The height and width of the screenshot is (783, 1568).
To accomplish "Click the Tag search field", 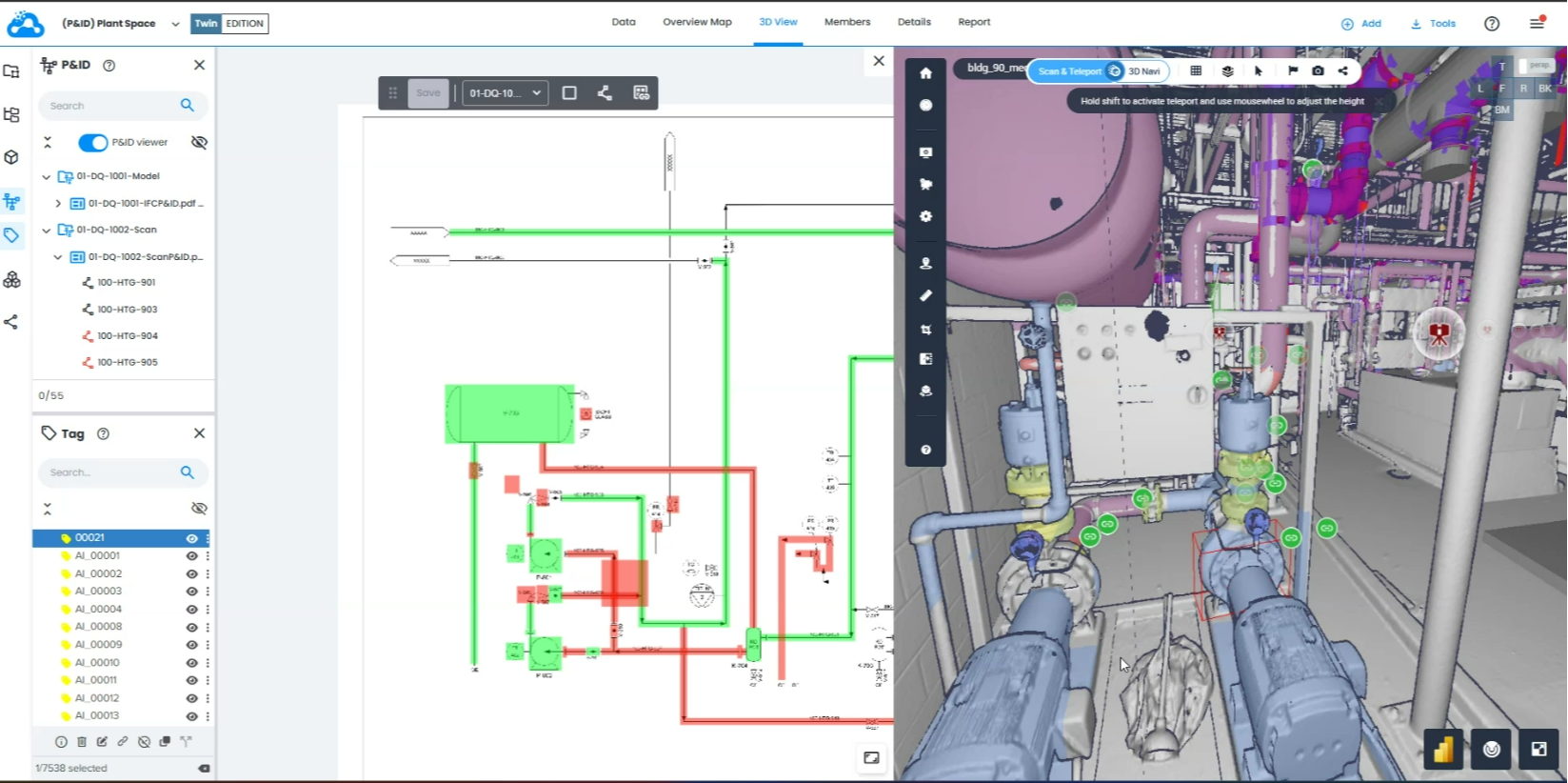I will tap(122, 472).
